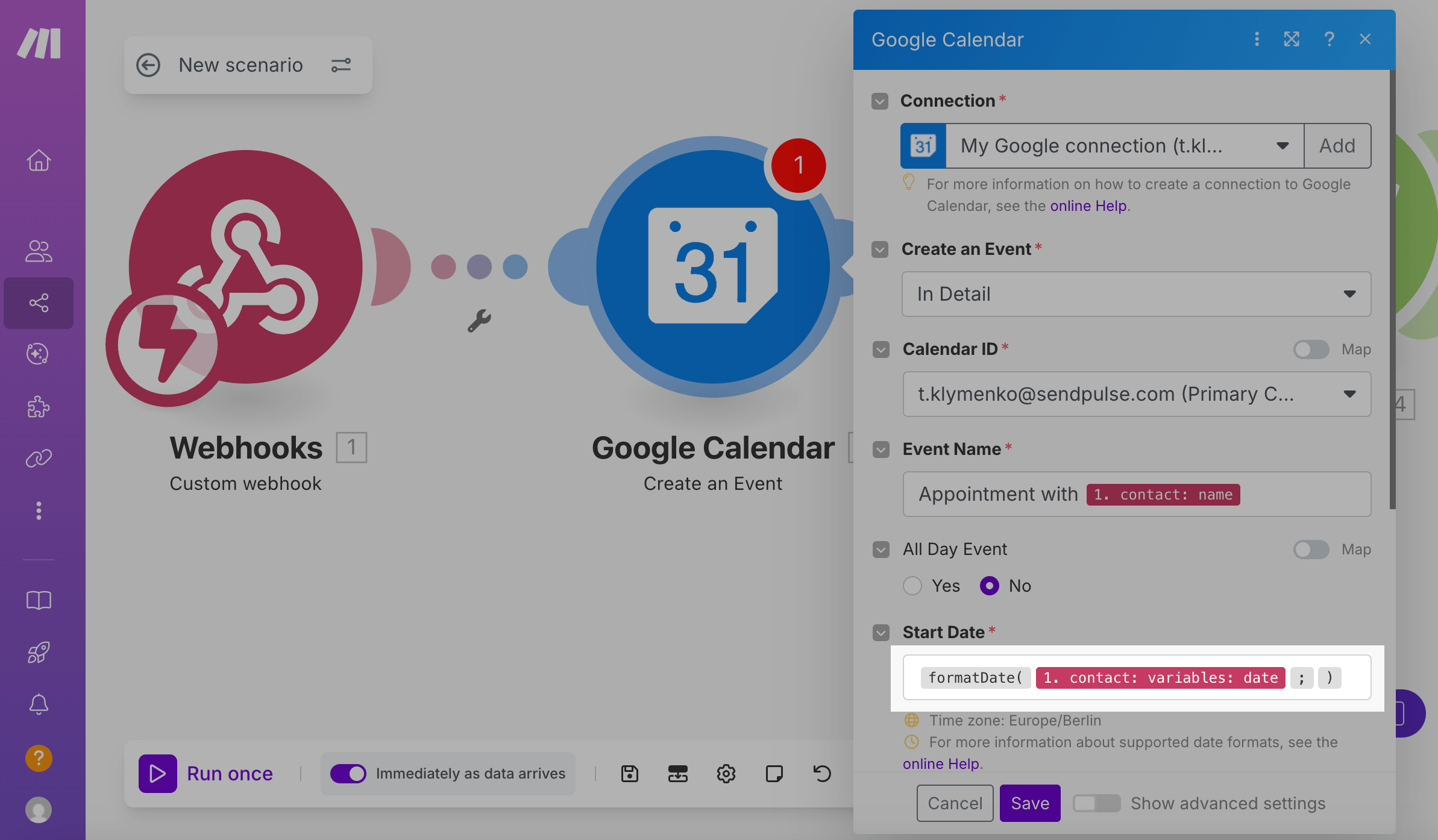Open the Home icon in sidebar
The height and width of the screenshot is (840, 1438).
pos(39,160)
